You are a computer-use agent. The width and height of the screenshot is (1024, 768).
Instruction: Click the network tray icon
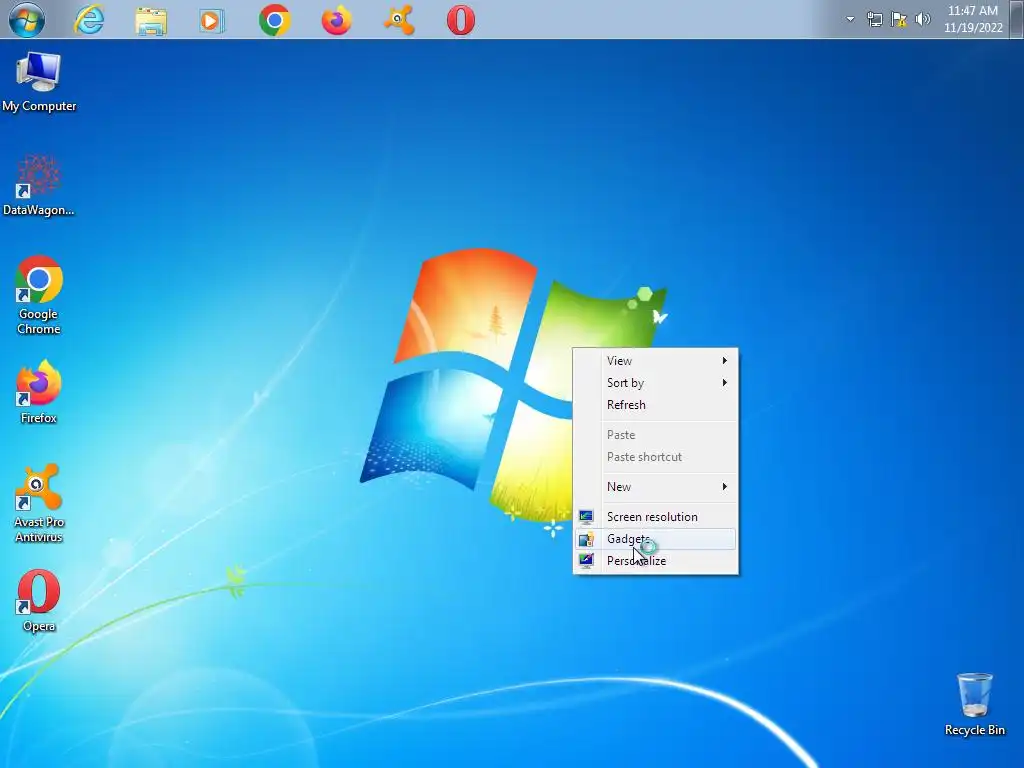tap(874, 19)
